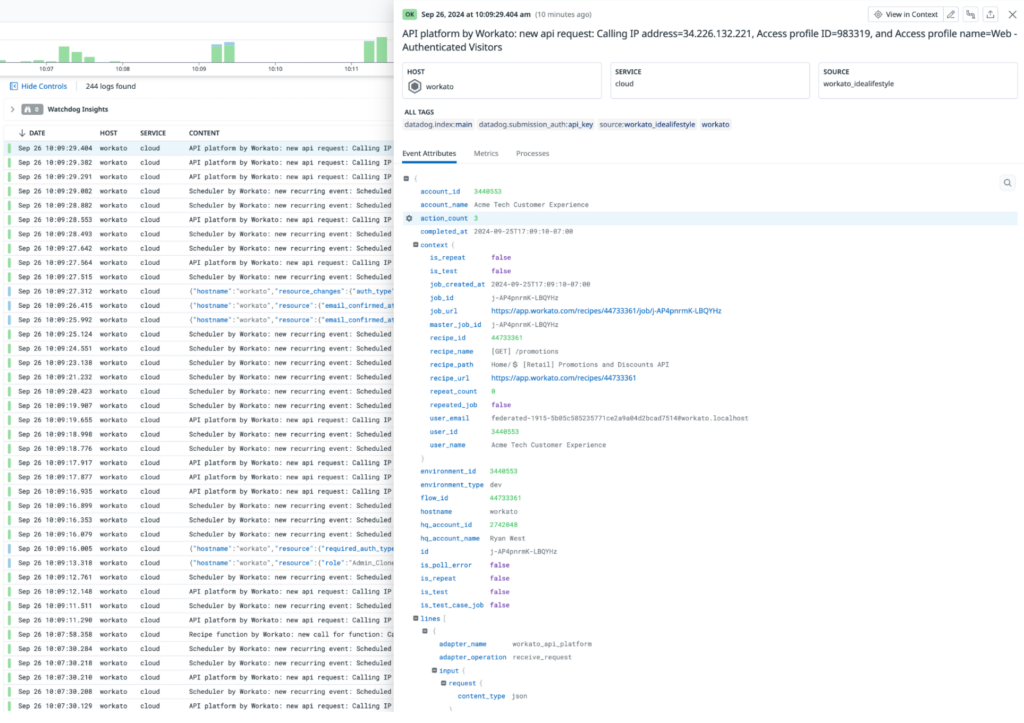Collapse the request object under input
This screenshot has width=1024, height=723.
click(443, 683)
